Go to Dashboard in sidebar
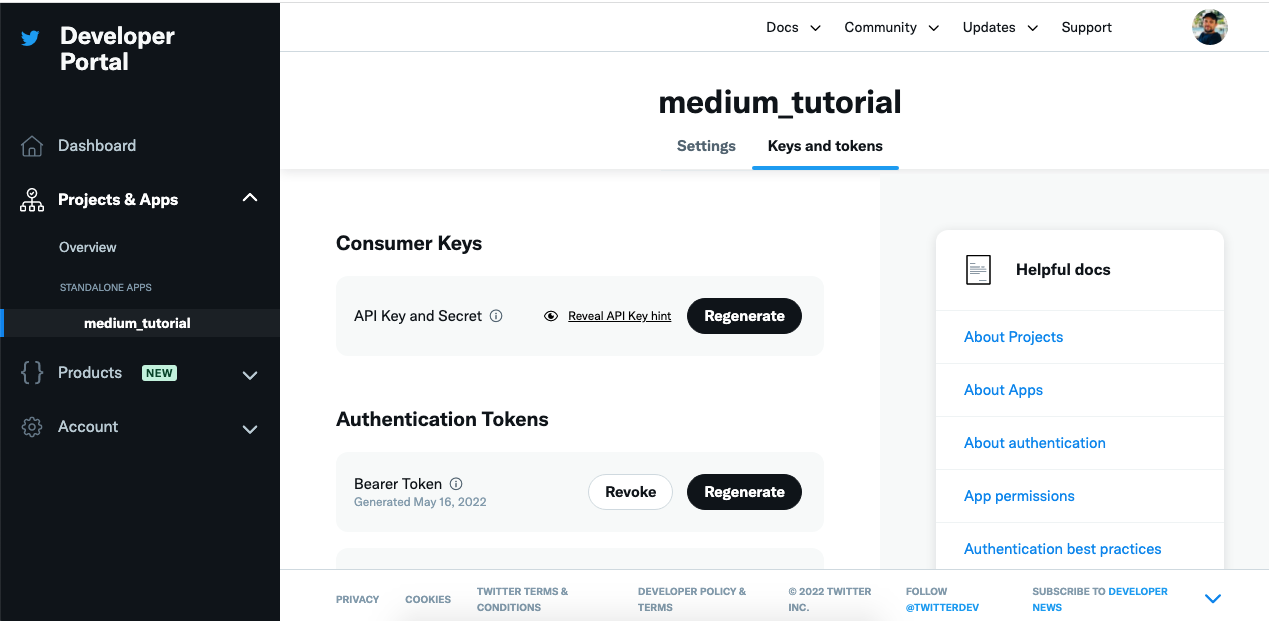Screen dimensions: 1269x621 (97, 146)
